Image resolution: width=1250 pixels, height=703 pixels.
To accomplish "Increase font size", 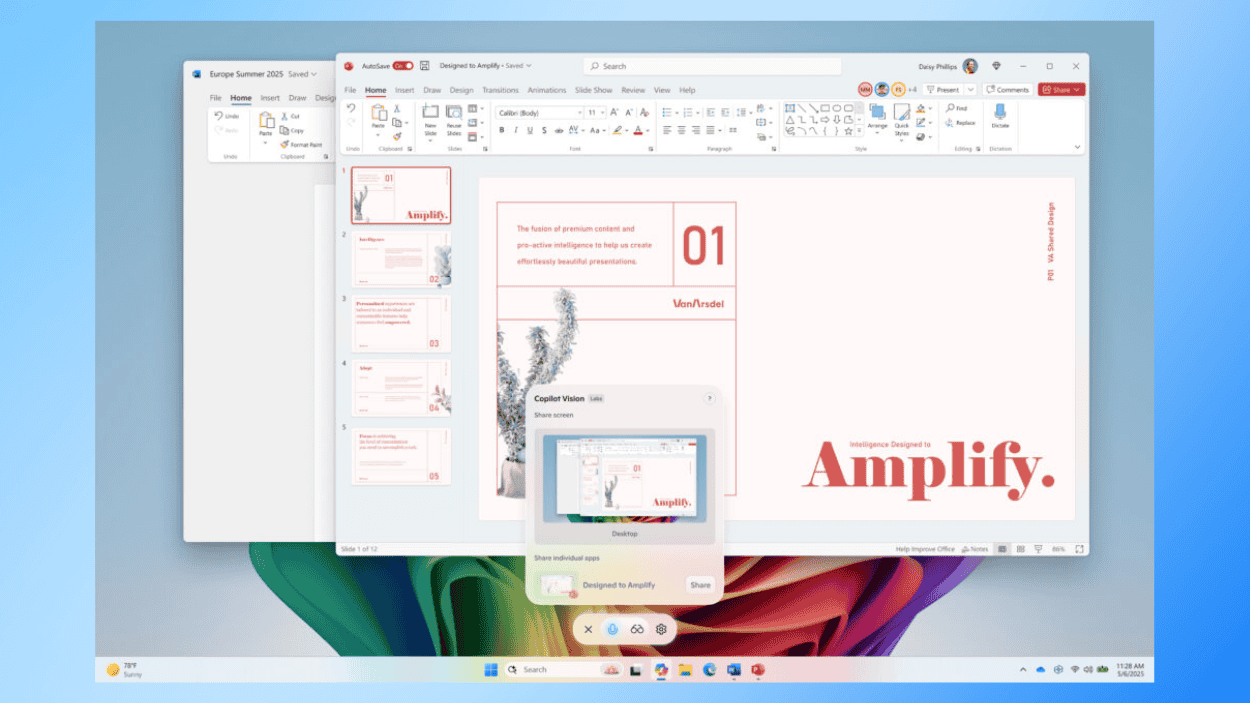I will pos(614,113).
